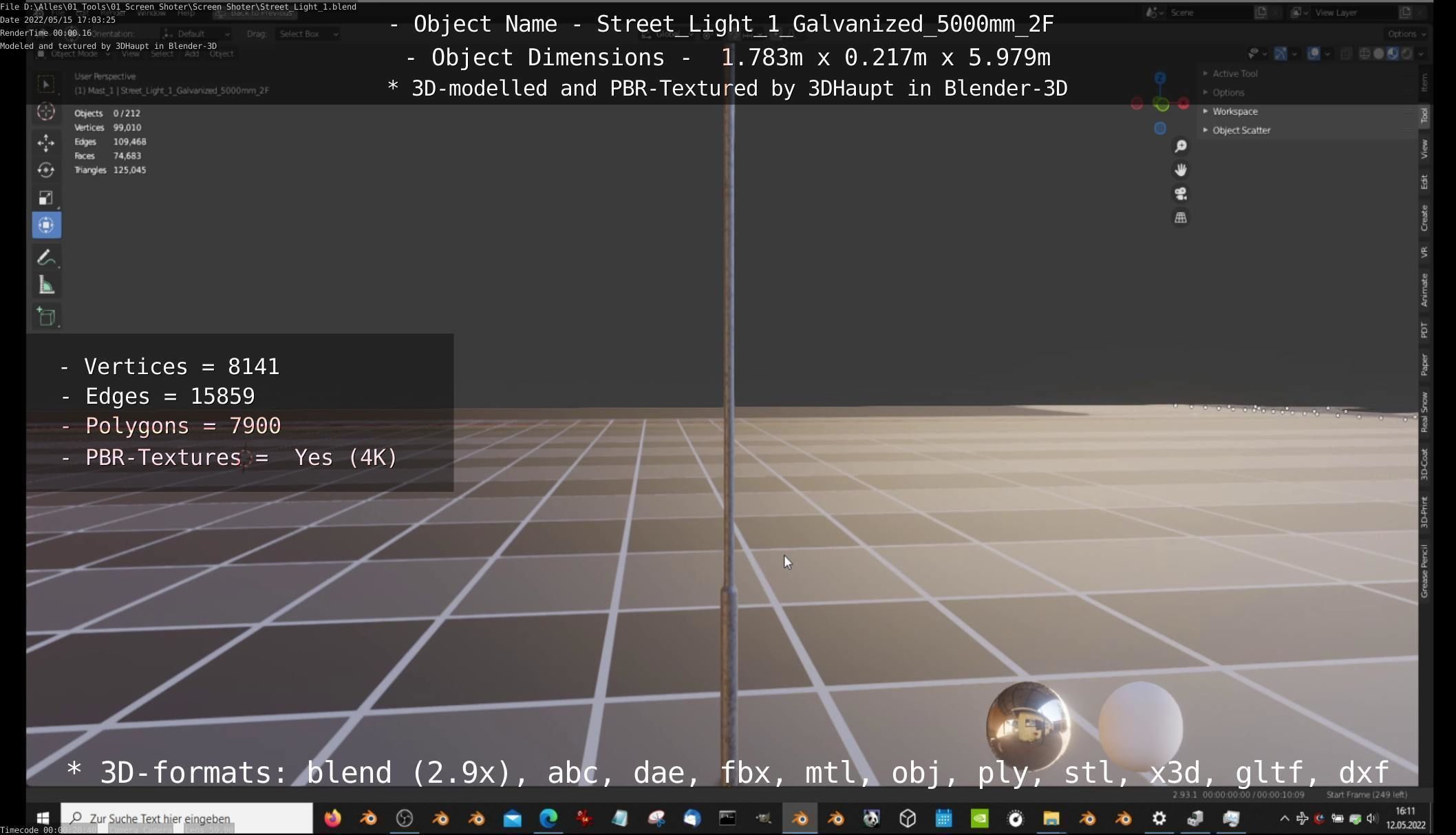Switch to material preview shading
1456x835 pixels.
tap(1393, 54)
